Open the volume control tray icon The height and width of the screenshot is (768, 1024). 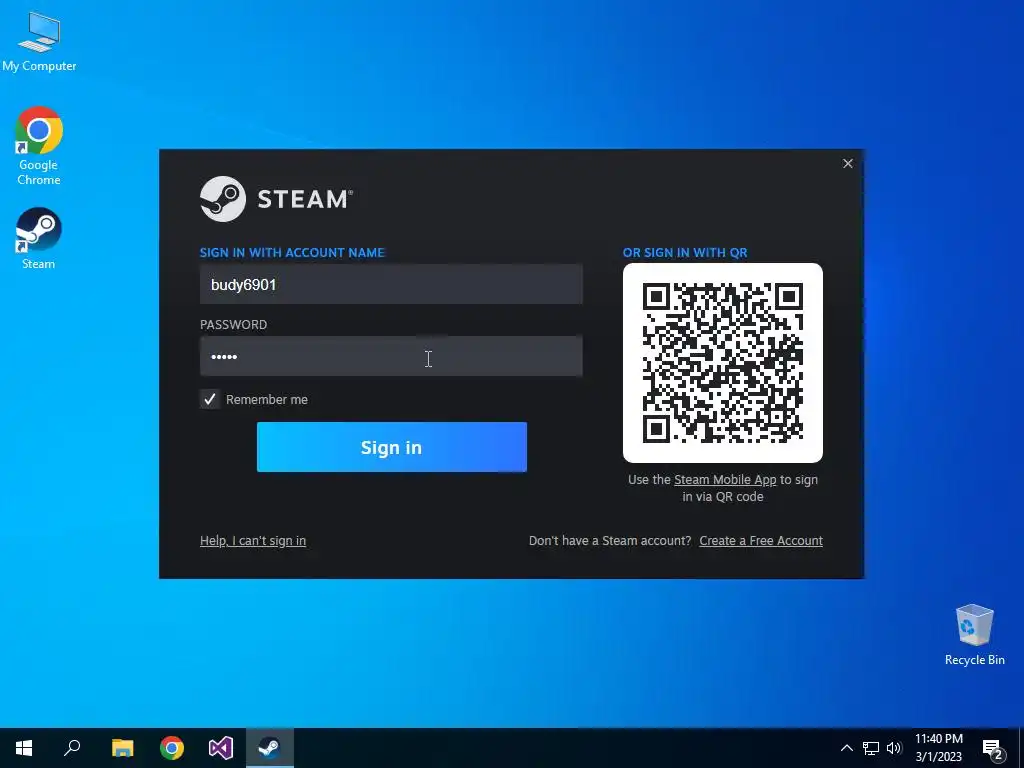coord(894,748)
